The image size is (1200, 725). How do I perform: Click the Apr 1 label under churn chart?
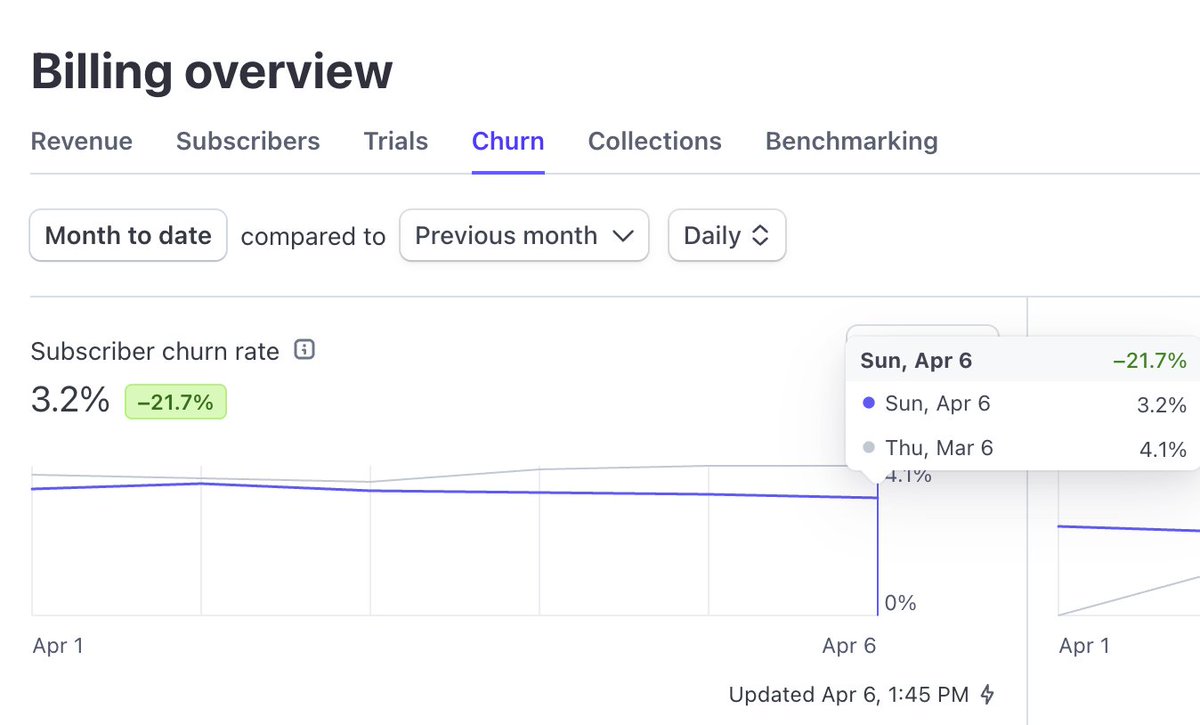coord(58,646)
